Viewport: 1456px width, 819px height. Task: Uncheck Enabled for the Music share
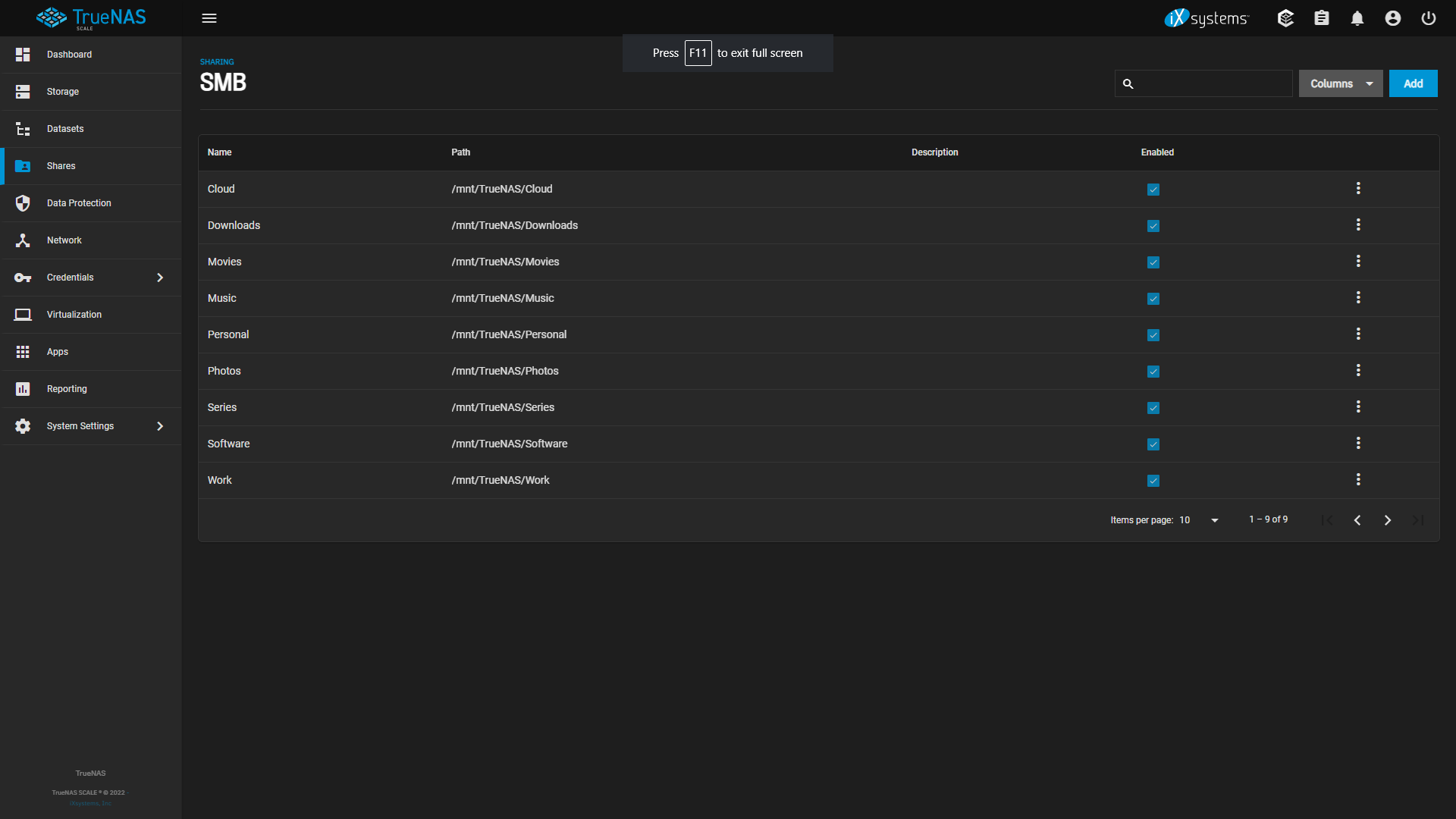click(1153, 299)
